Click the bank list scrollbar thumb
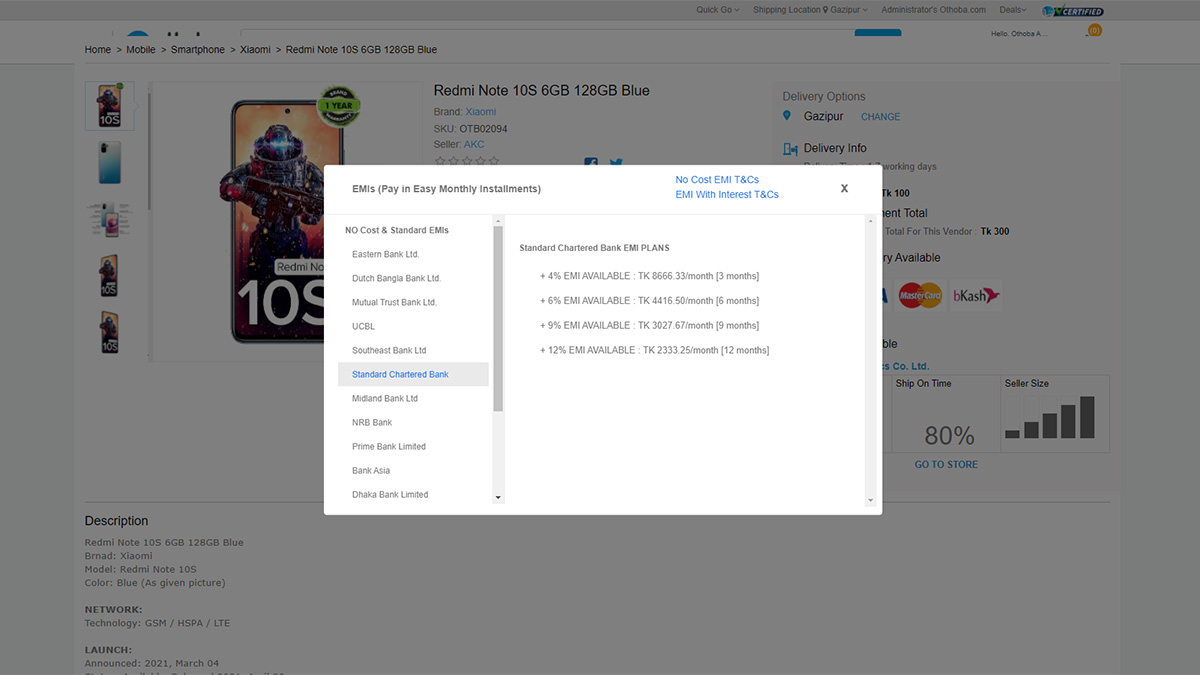 [x=498, y=318]
